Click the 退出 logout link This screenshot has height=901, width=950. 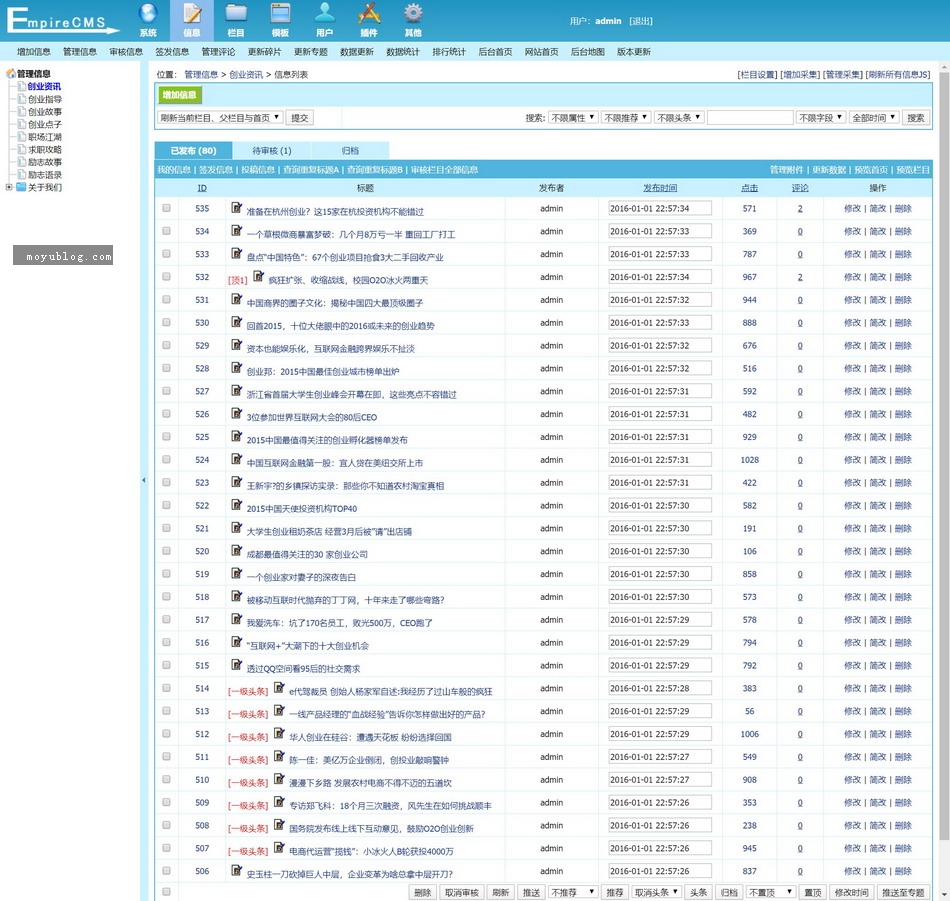[x=640, y=21]
